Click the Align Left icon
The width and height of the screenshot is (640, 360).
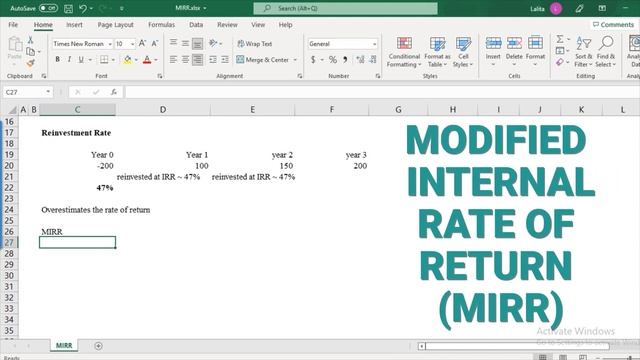click(x=173, y=60)
